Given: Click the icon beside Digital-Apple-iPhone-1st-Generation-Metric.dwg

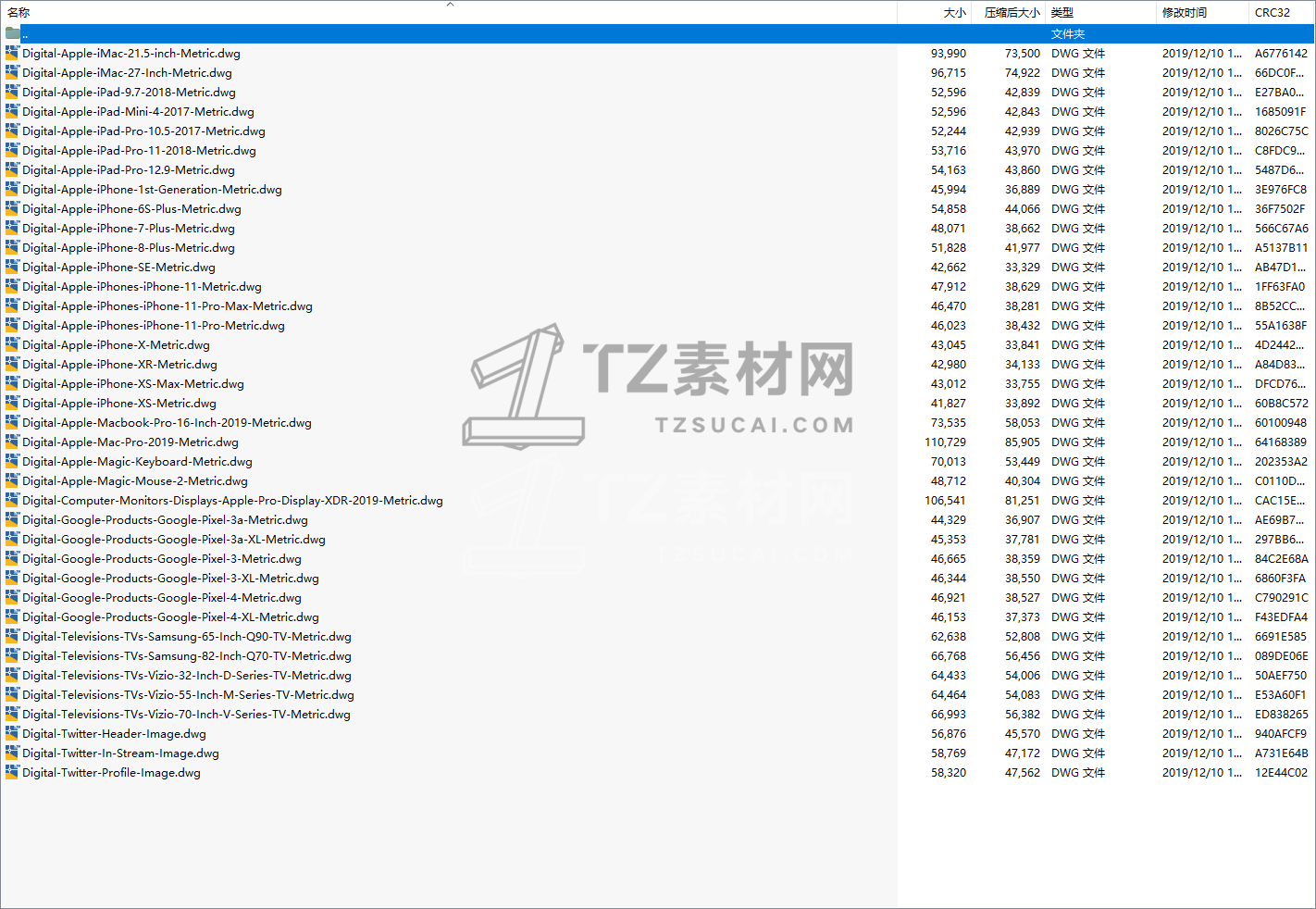Looking at the screenshot, I should 12,190.
